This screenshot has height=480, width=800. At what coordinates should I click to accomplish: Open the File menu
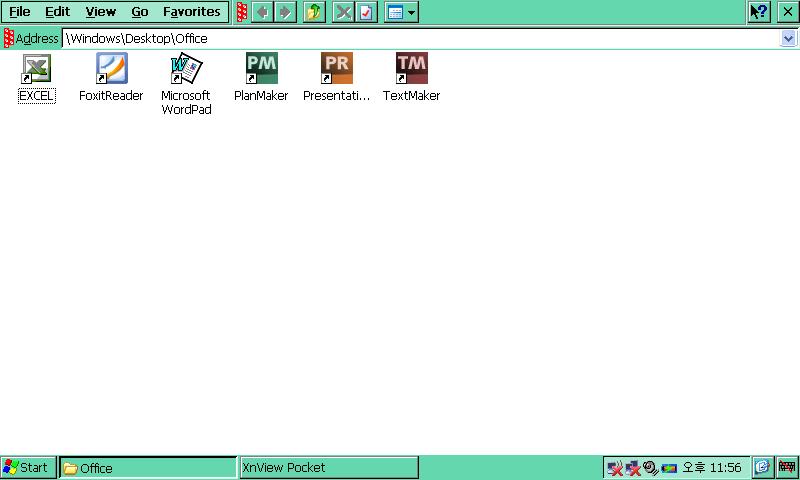tap(20, 12)
